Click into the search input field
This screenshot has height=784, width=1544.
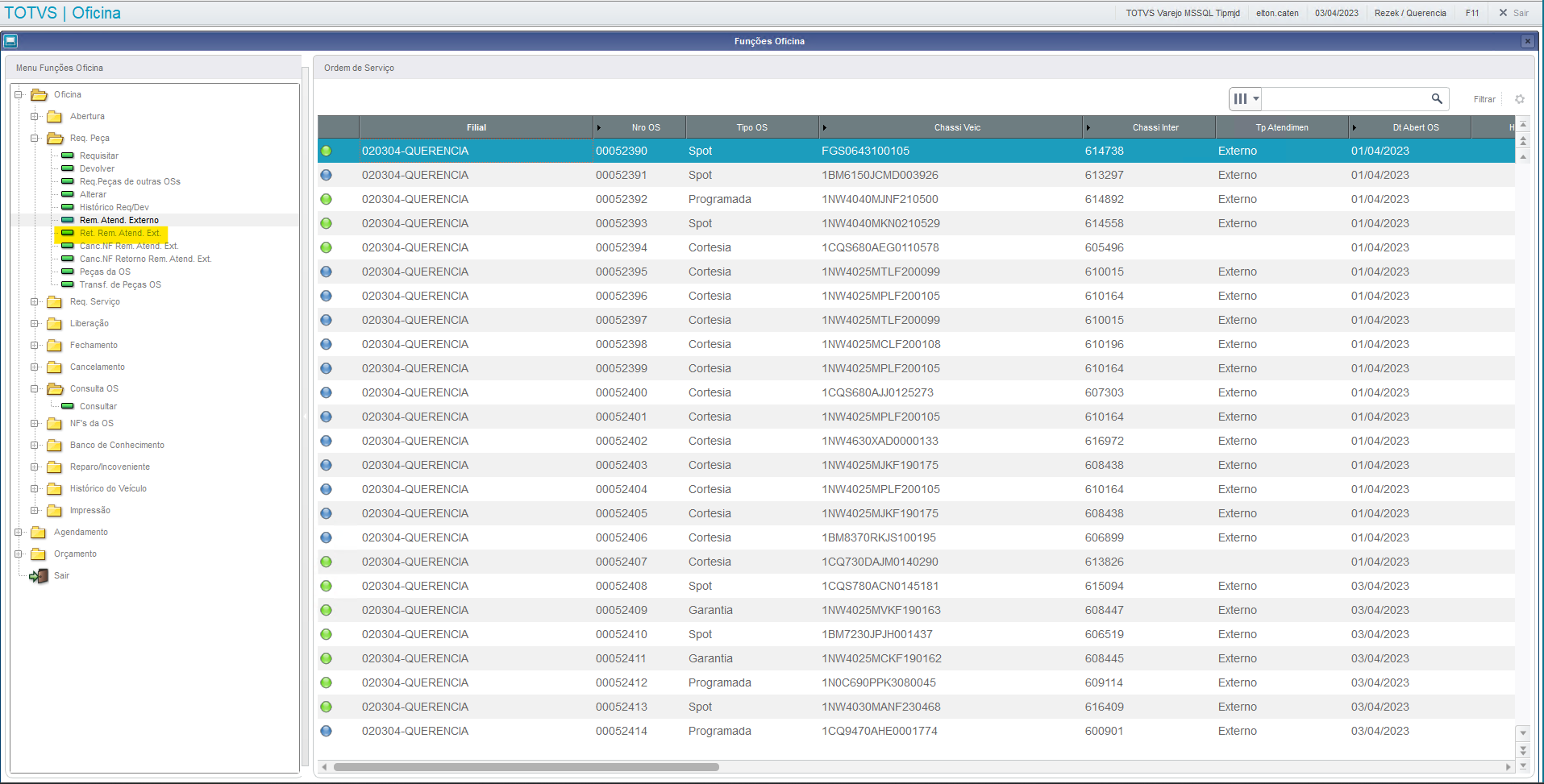1345,98
